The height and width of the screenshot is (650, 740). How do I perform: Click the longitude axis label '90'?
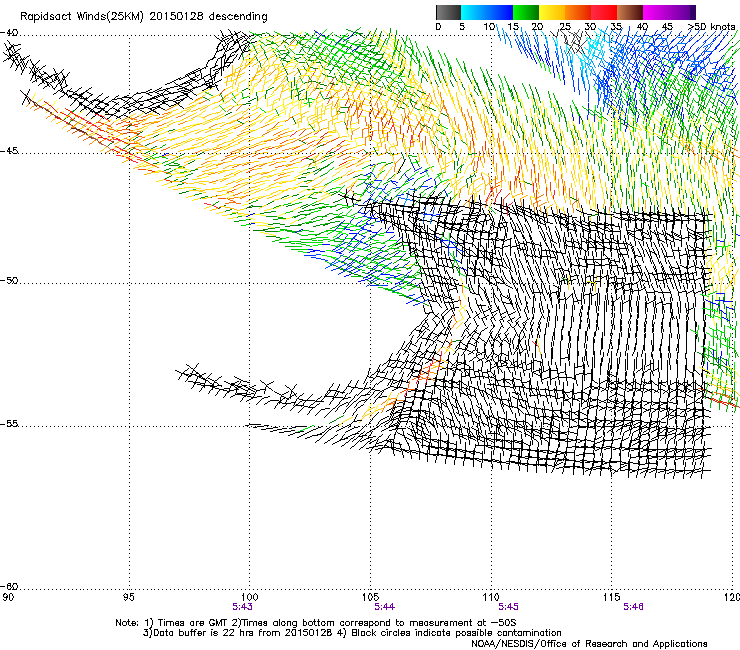[x=8, y=598]
